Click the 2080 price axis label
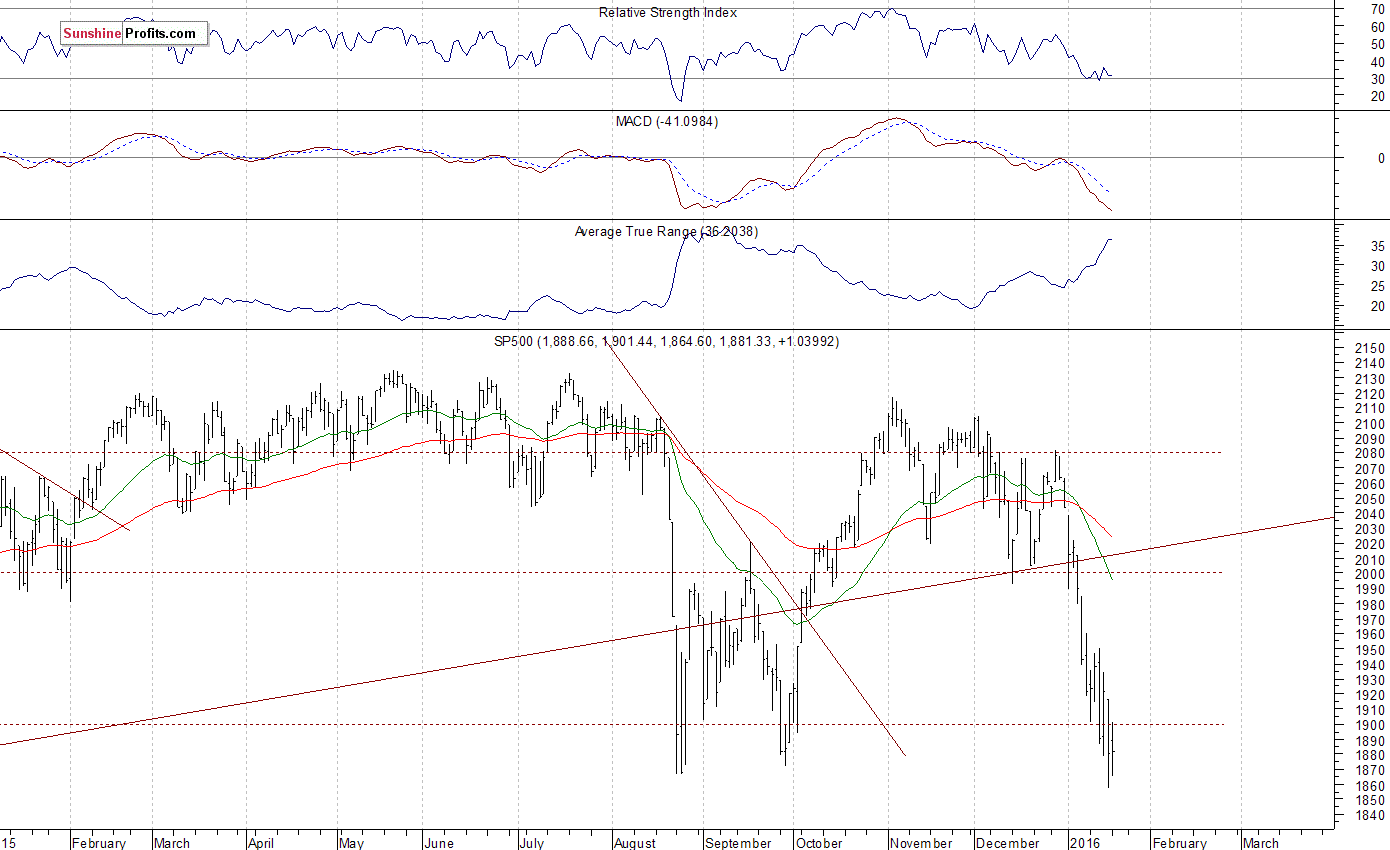Screen dimensions: 1390x850 pyautogui.click(x=1370, y=454)
